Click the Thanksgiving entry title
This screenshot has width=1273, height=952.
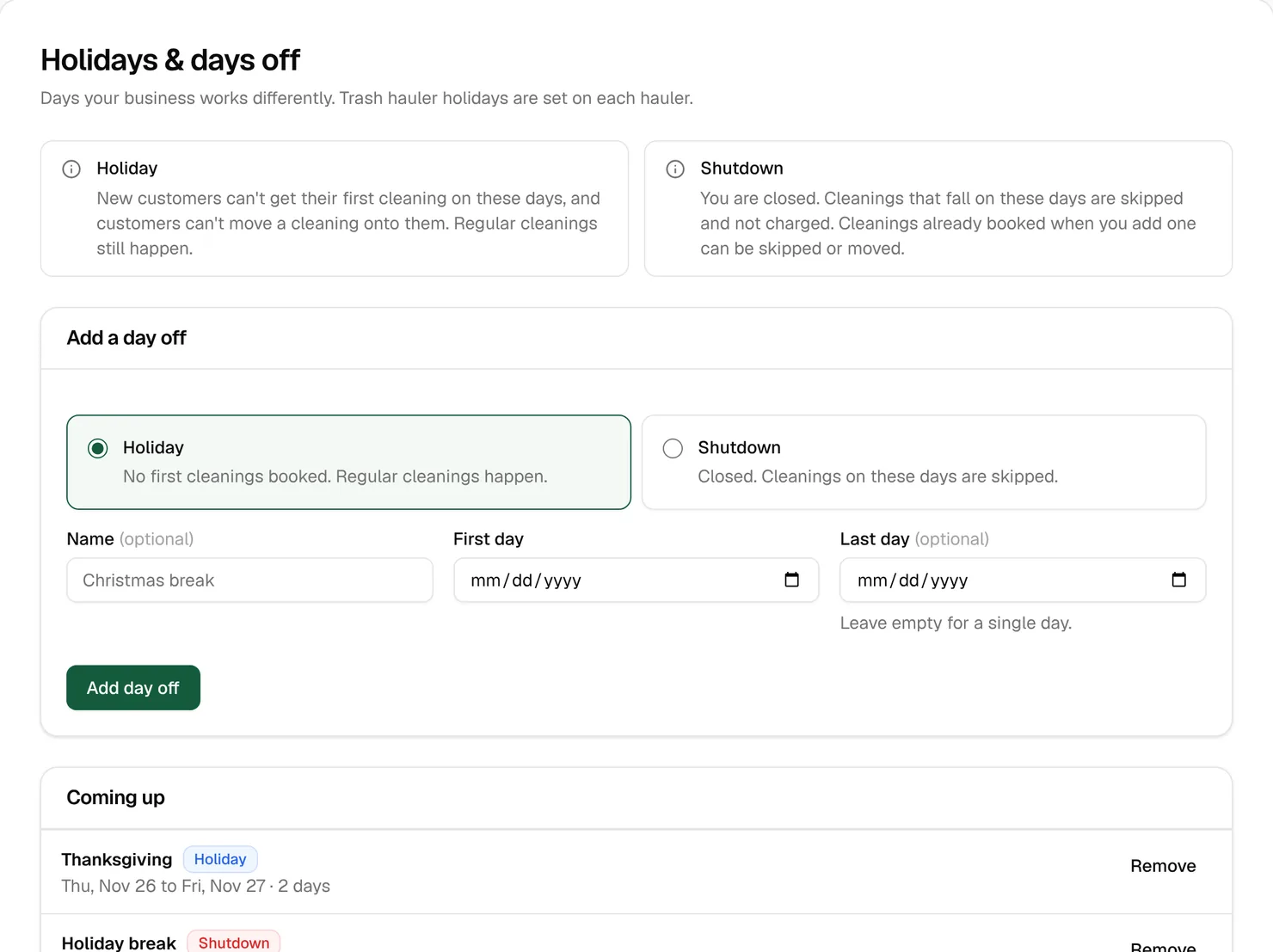(117, 860)
